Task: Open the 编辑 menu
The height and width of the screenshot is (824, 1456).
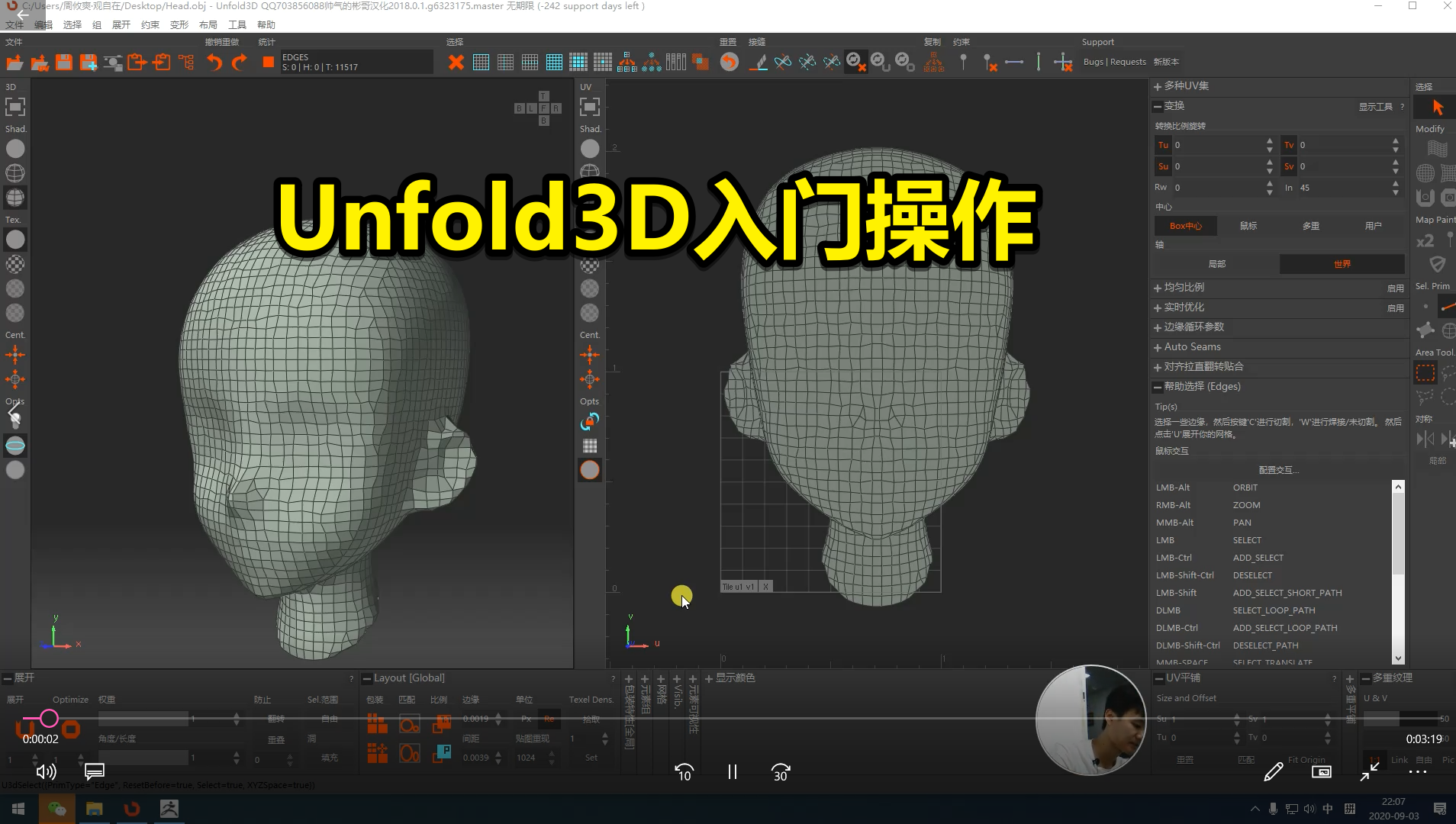Action: [43, 24]
